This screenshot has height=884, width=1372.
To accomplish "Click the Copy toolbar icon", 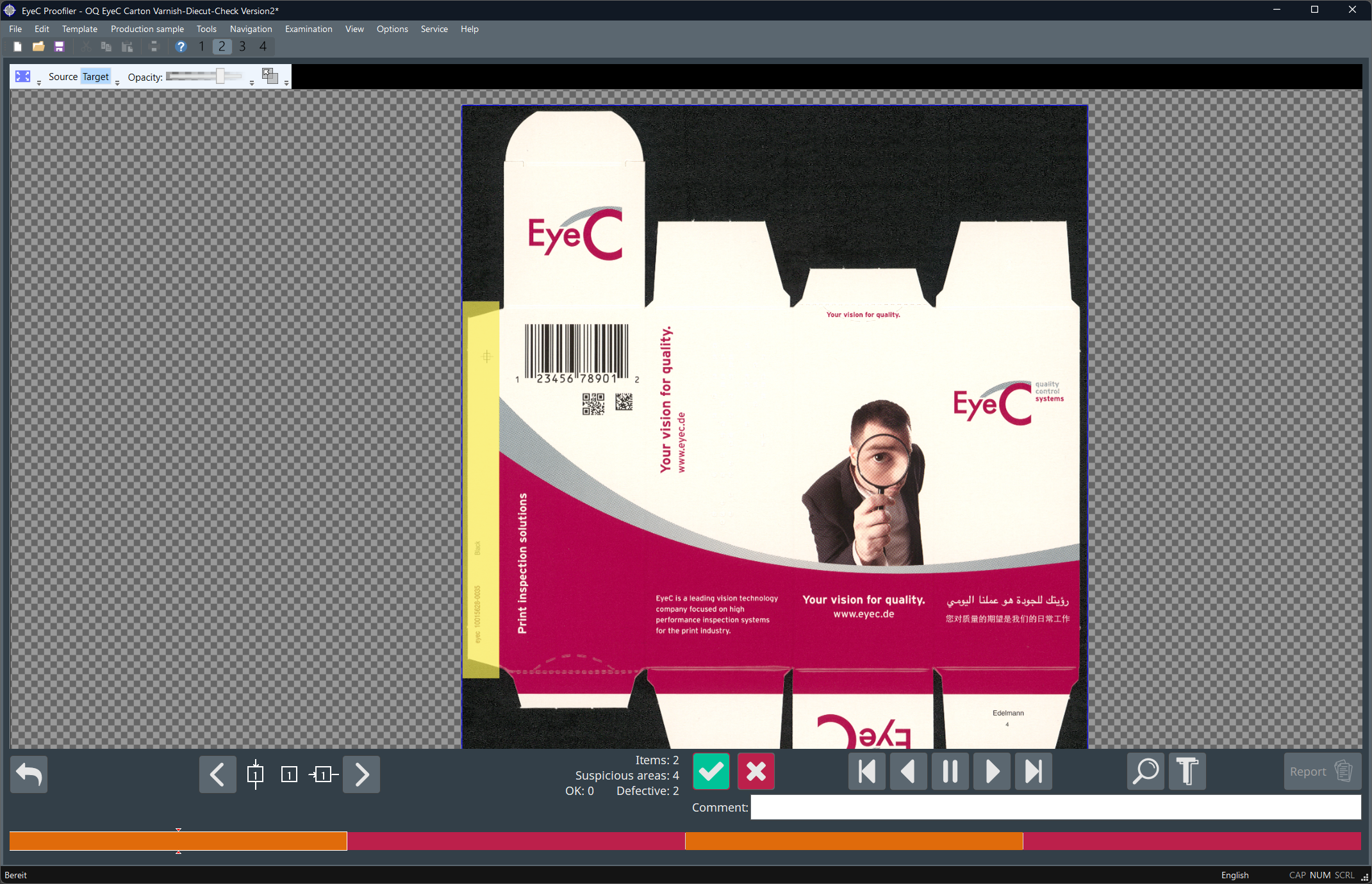I will click(x=106, y=46).
